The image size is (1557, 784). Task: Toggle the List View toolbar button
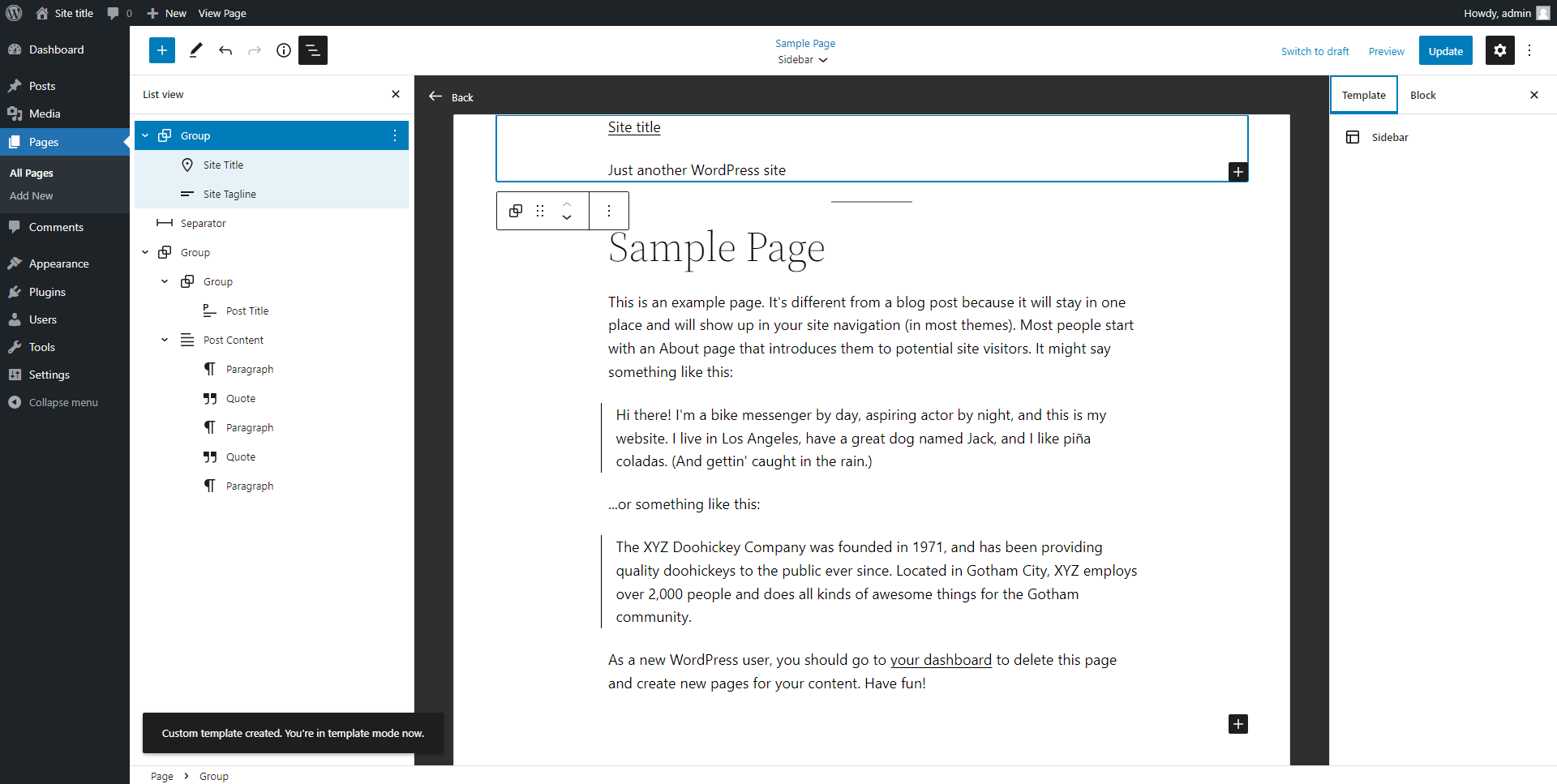[313, 50]
